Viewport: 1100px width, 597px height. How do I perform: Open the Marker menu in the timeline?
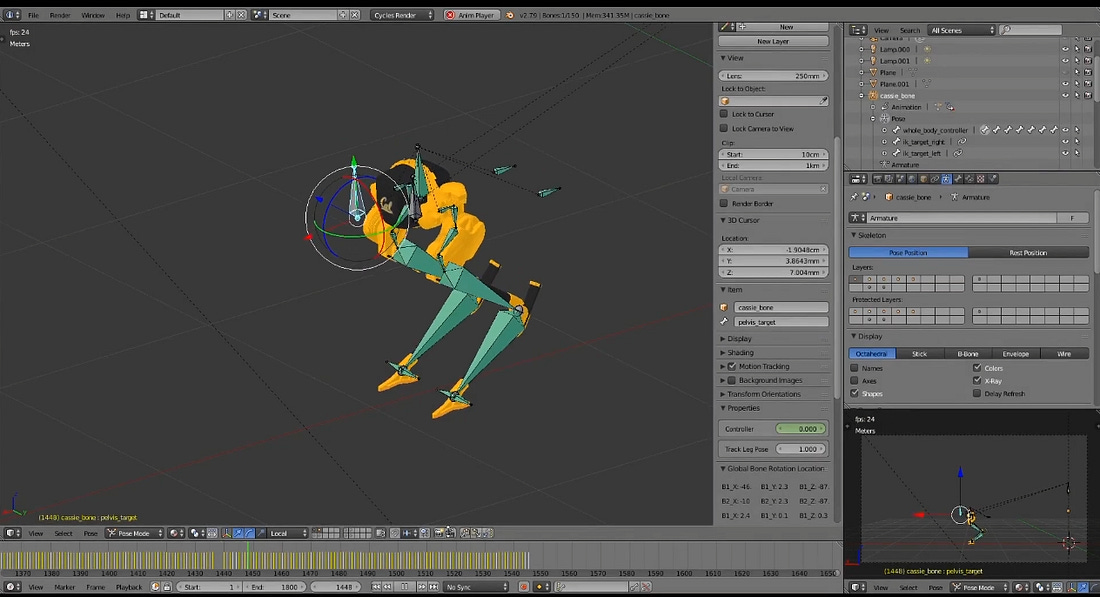65,587
